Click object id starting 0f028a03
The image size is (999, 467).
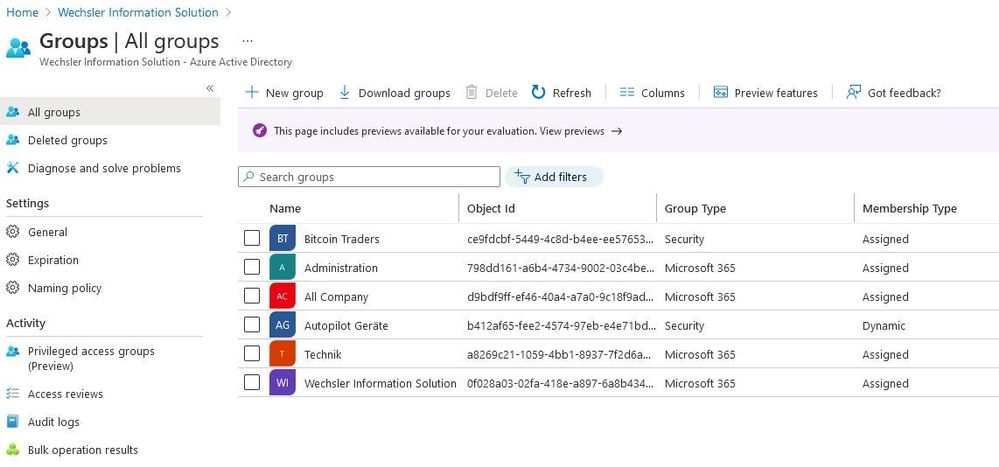coord(560,383)
